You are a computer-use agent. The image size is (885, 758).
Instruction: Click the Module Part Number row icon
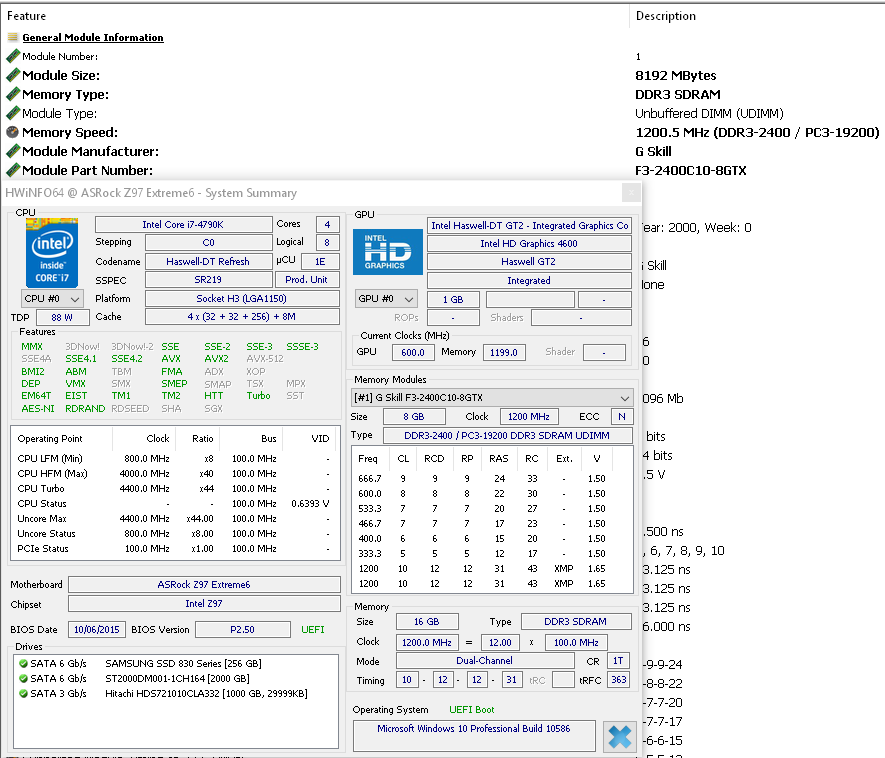pyautogui.click(x=13, y=170)
